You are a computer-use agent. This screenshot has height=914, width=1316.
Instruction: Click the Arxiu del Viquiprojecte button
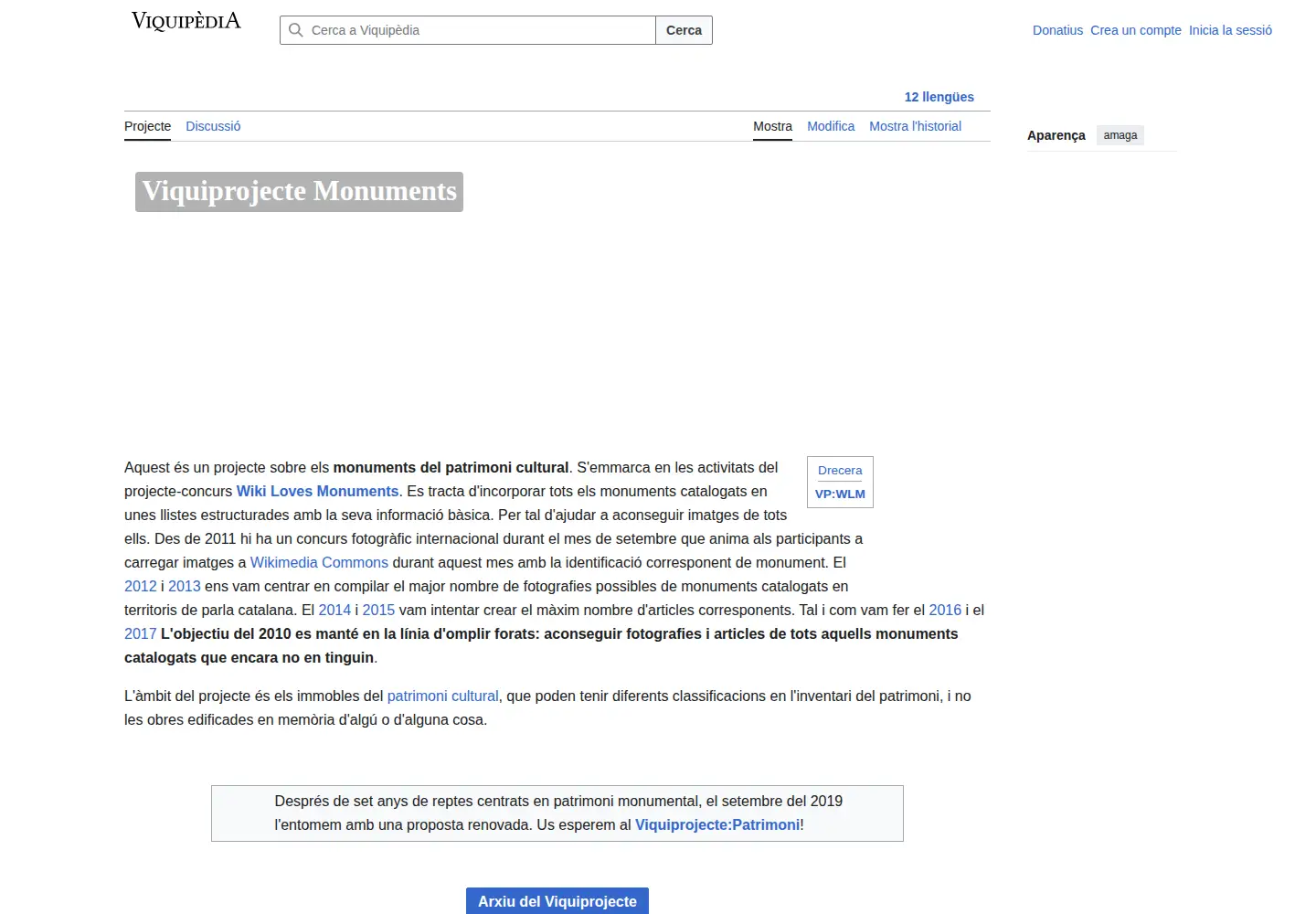557,901
